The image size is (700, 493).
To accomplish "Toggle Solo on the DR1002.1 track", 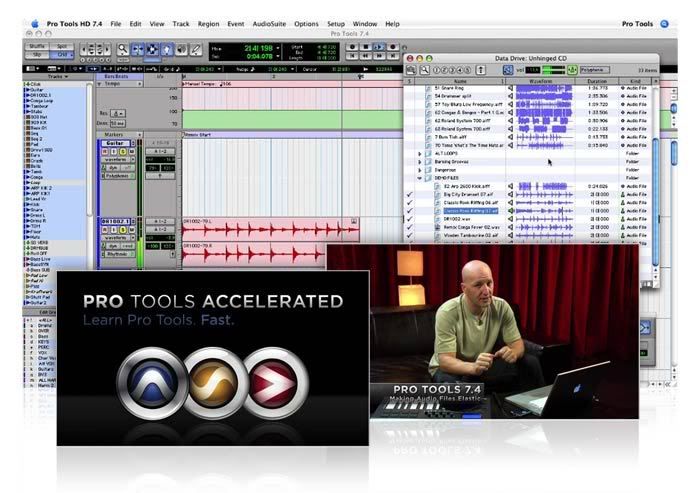I will [122, 230].
